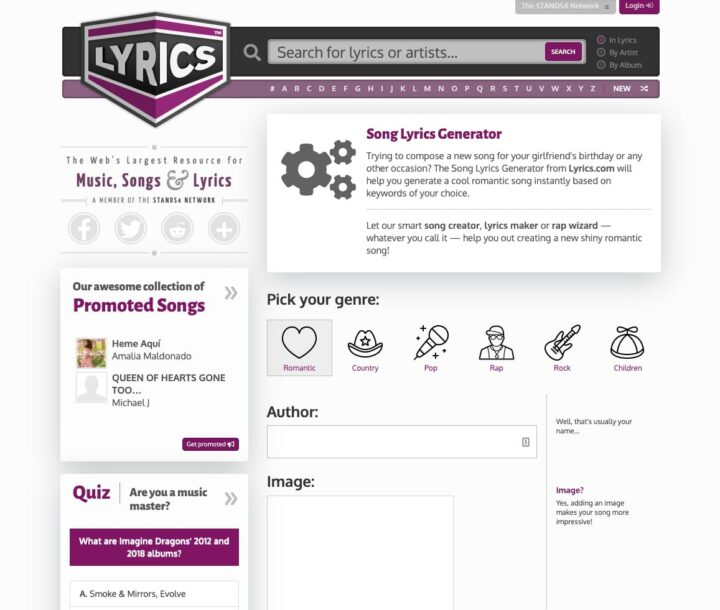
Task: Click the Login button
Action: click(x=638, y=6)
